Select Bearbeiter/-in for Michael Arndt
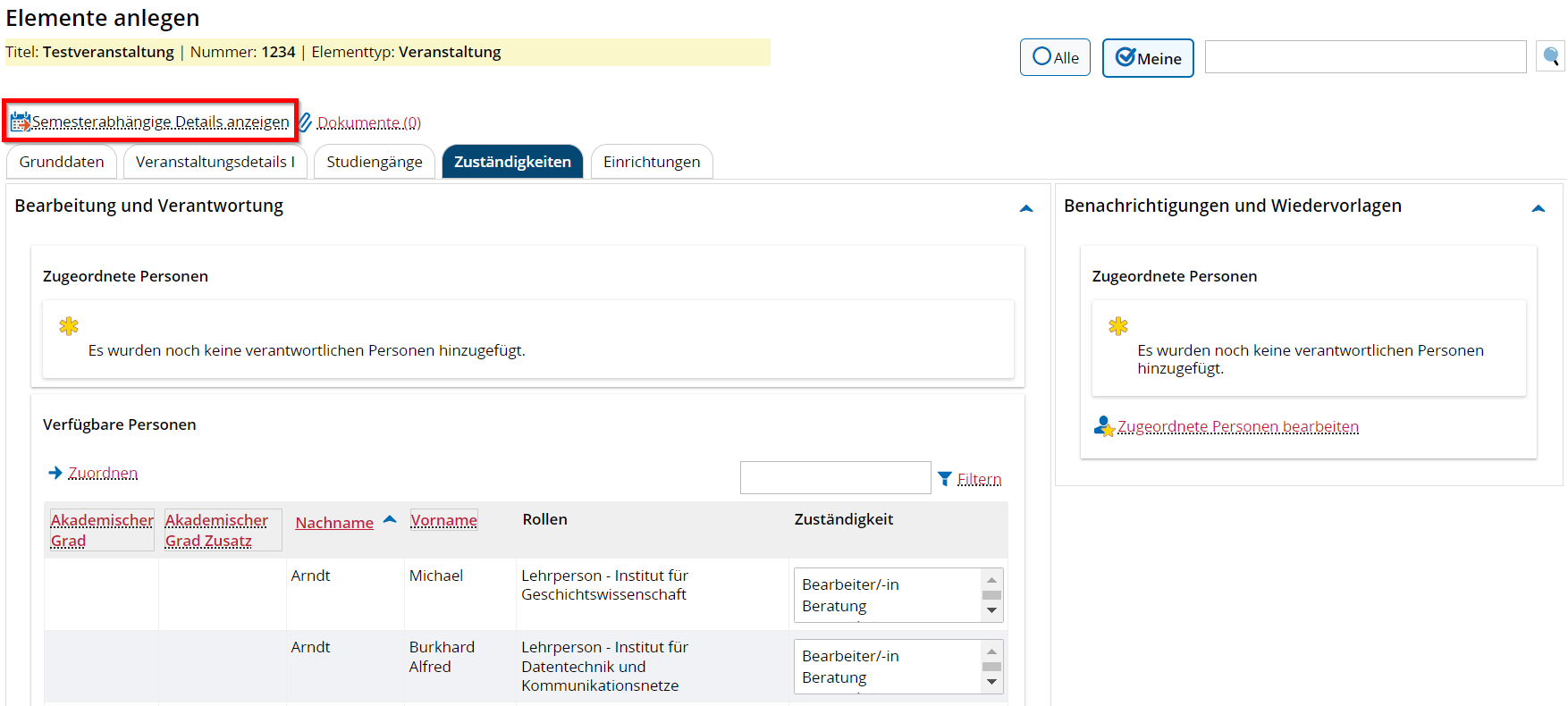 tap(850, 584)
